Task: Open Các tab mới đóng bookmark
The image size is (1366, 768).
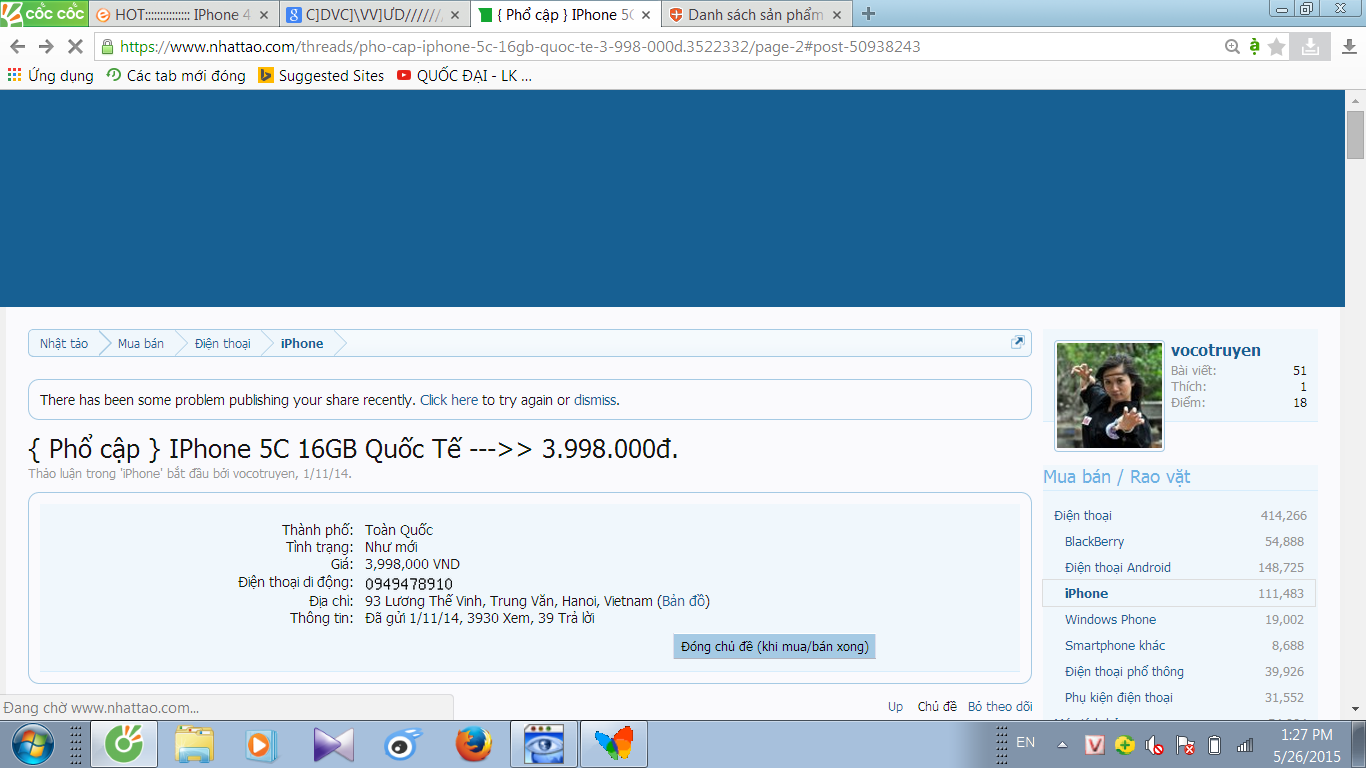Action: pyautogui.click(x=175, y=75)
